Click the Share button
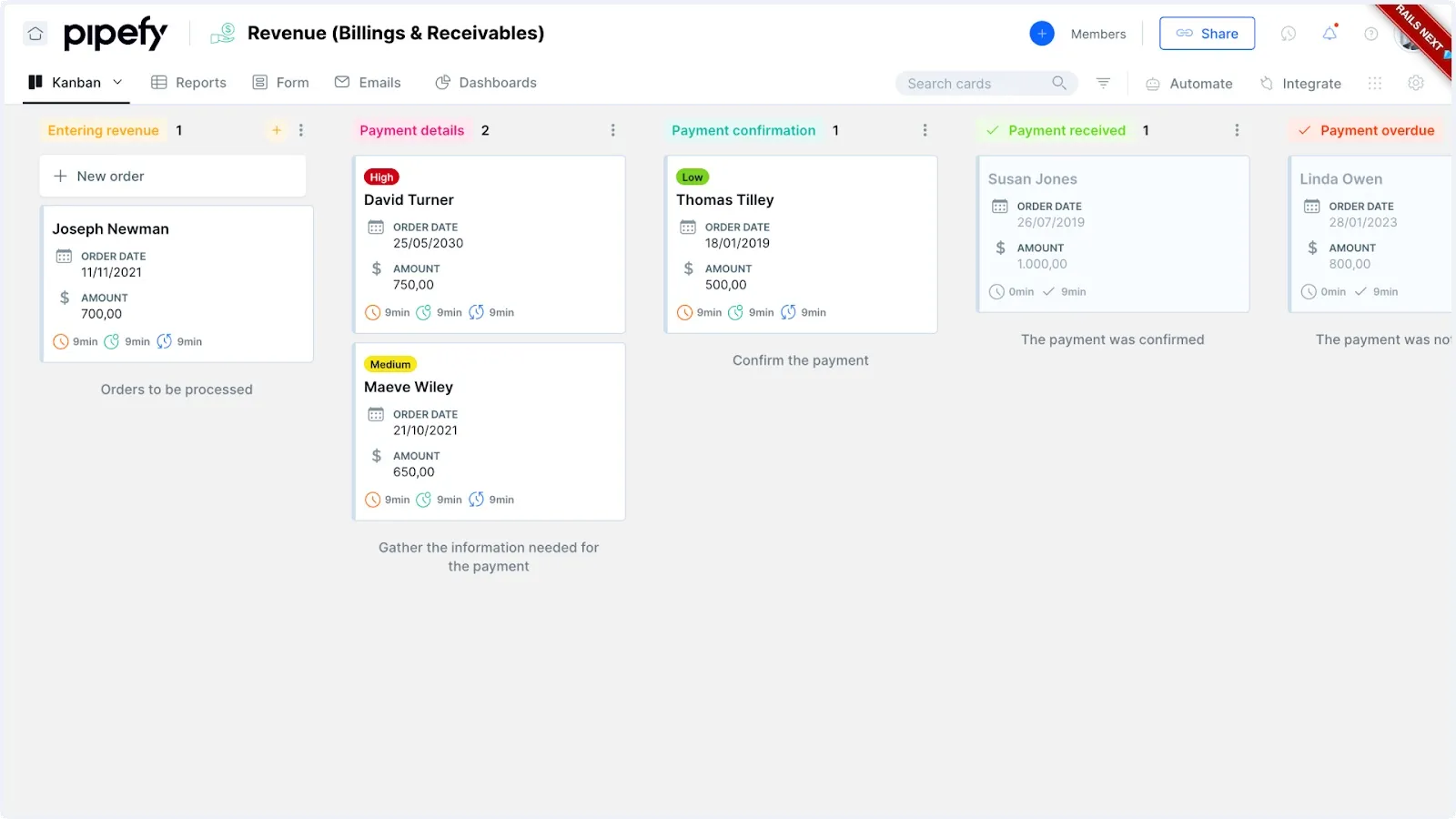The image size is (1456, 819). 1208,33
